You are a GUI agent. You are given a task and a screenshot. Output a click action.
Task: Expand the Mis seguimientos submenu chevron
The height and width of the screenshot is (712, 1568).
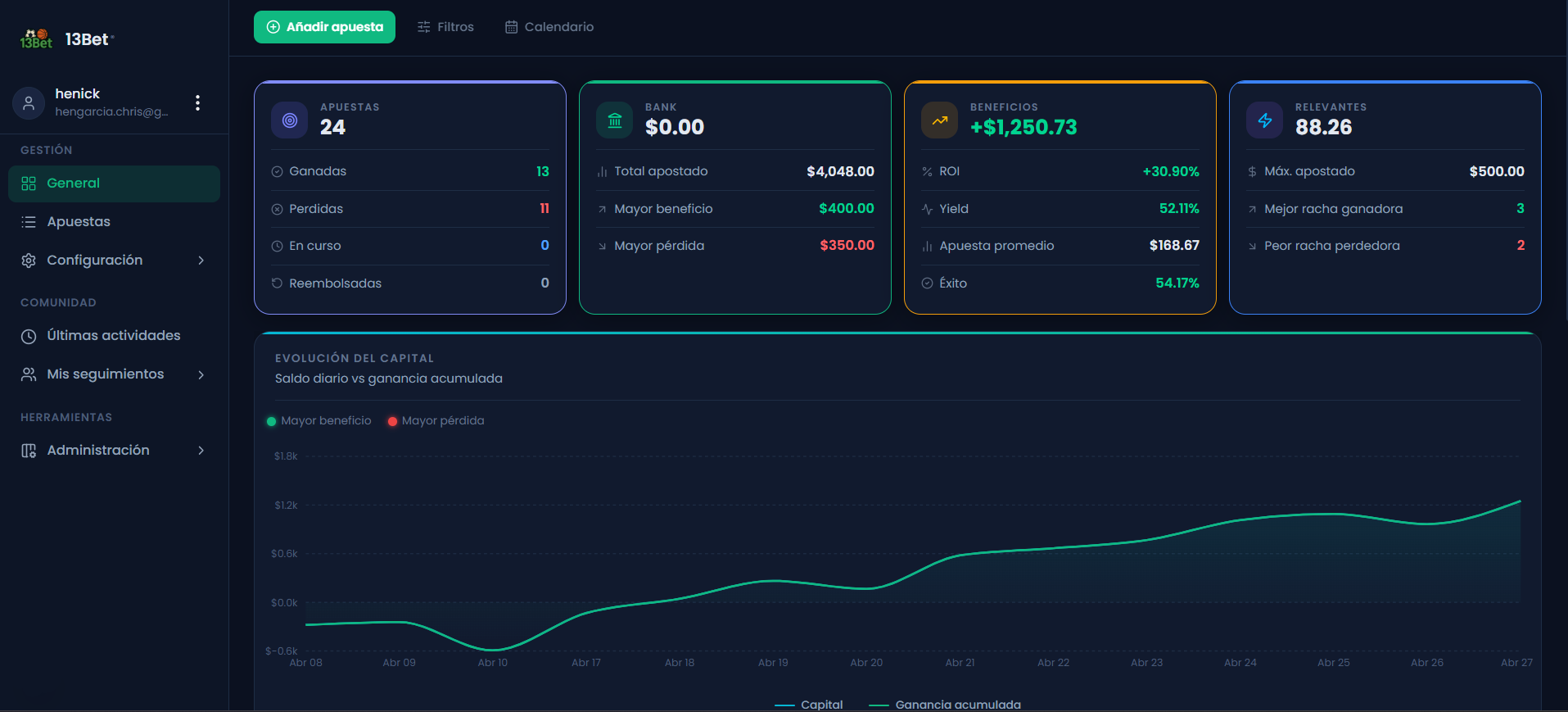point(201,374)
